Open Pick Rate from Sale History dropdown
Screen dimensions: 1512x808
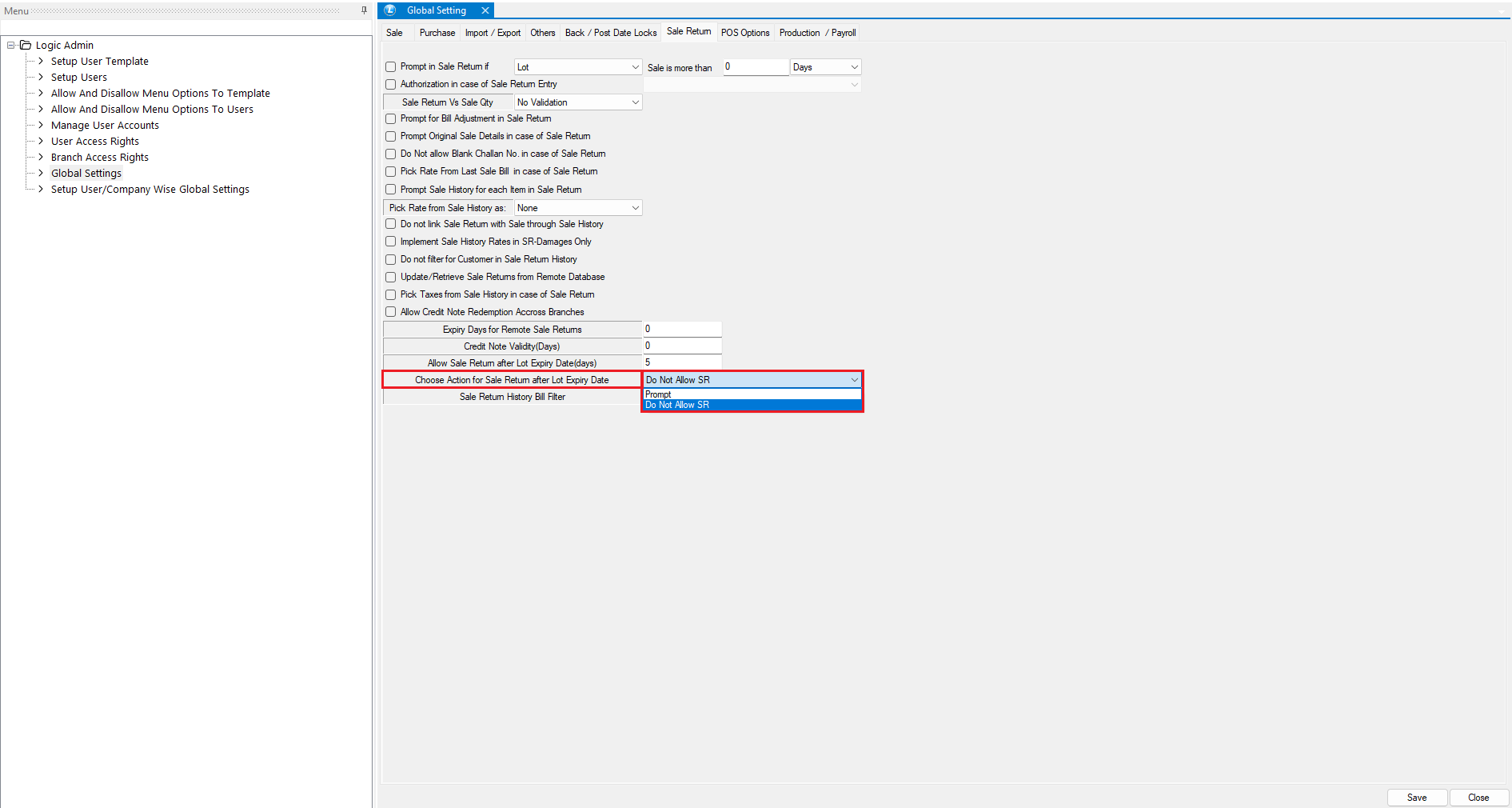[635, 208]
